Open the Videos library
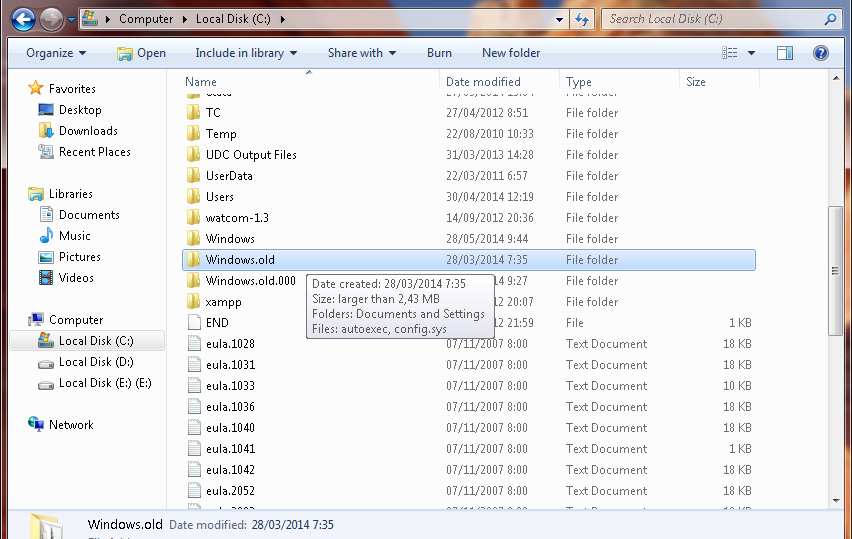The width and height of the screenshot is (852, 539). tap(76, 278)
